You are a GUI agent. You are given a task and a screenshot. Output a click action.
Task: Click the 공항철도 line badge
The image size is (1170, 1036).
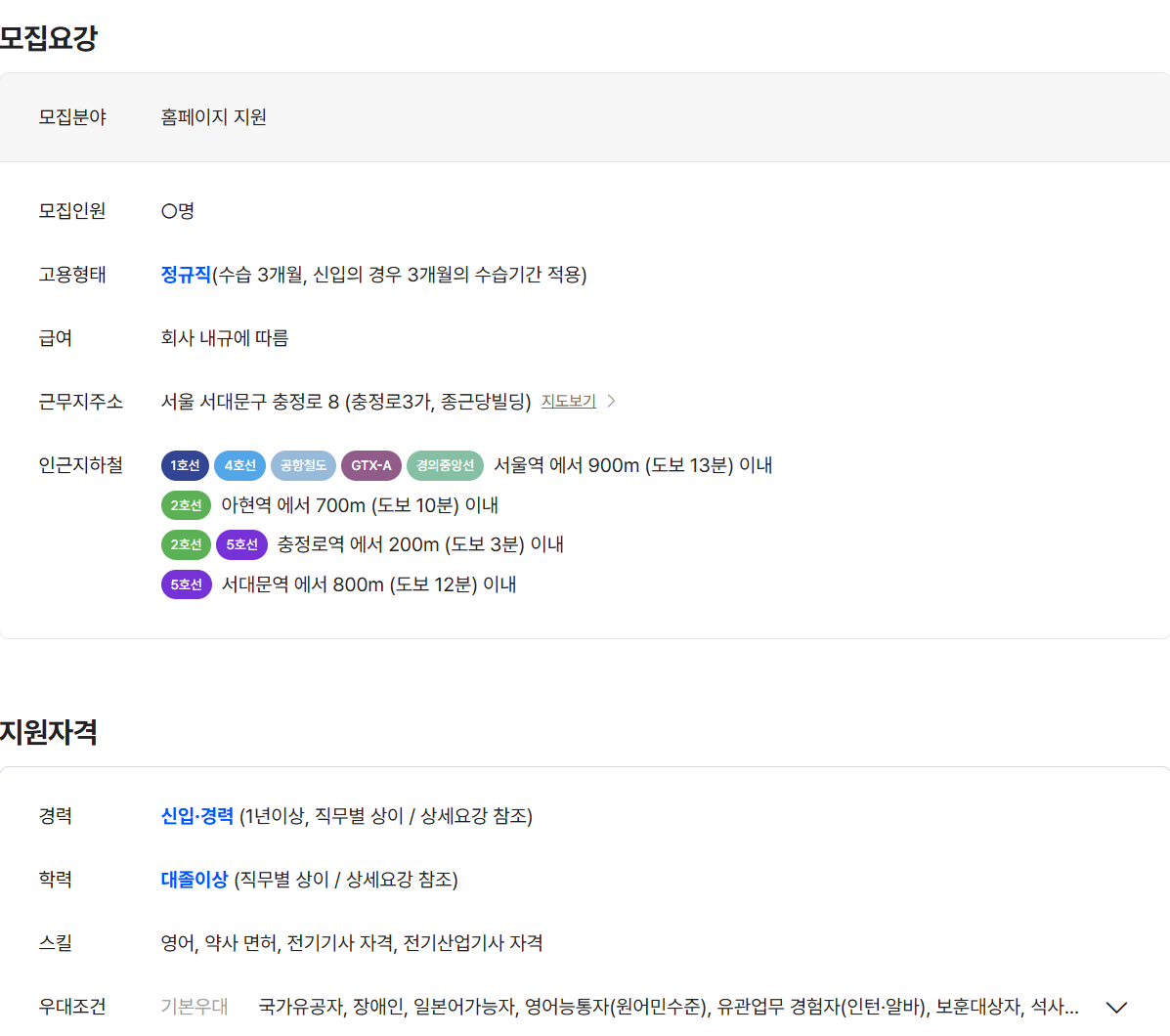(x=303, y=465)
